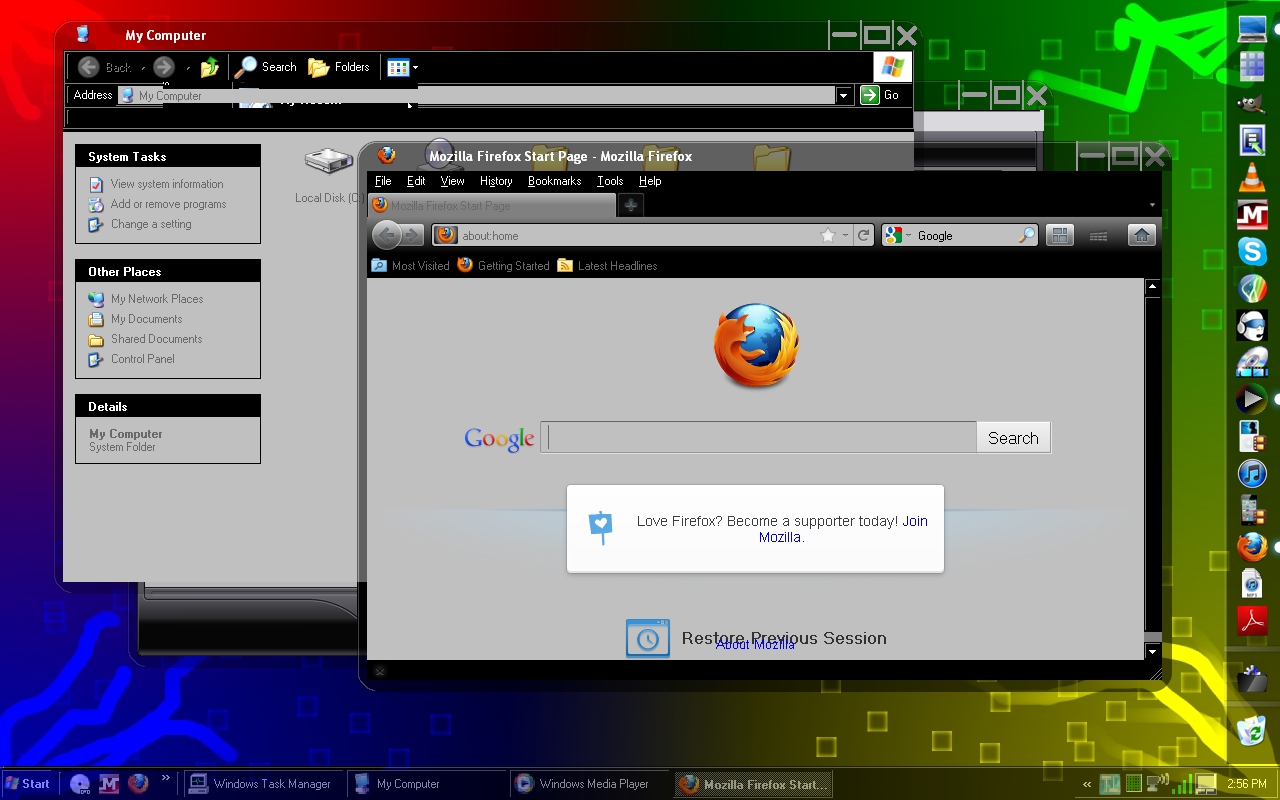This screenshot has height=800, width=1280.
Task: Click the Google search magnifier icon
Action: click(x=1027, y=235)
